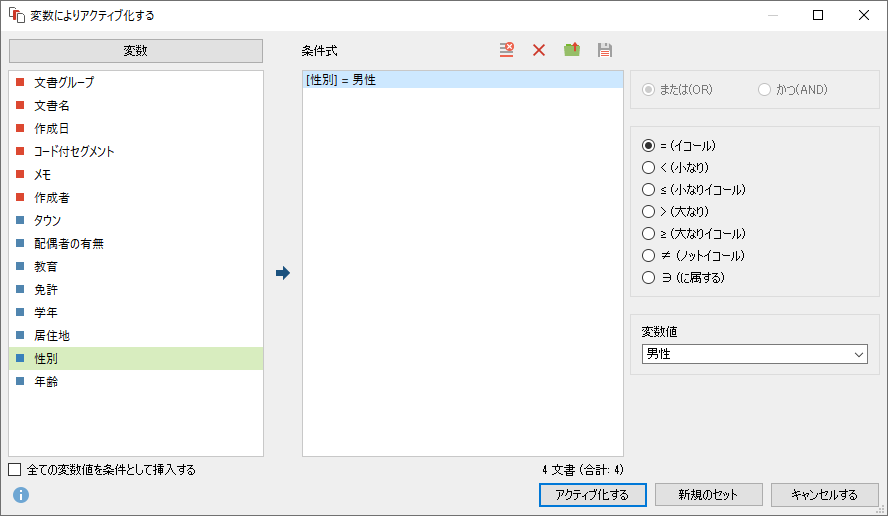The image size is (888, 516).
Task: Click the save conditions floppy disk icon
Action: [x=605, y=50]
